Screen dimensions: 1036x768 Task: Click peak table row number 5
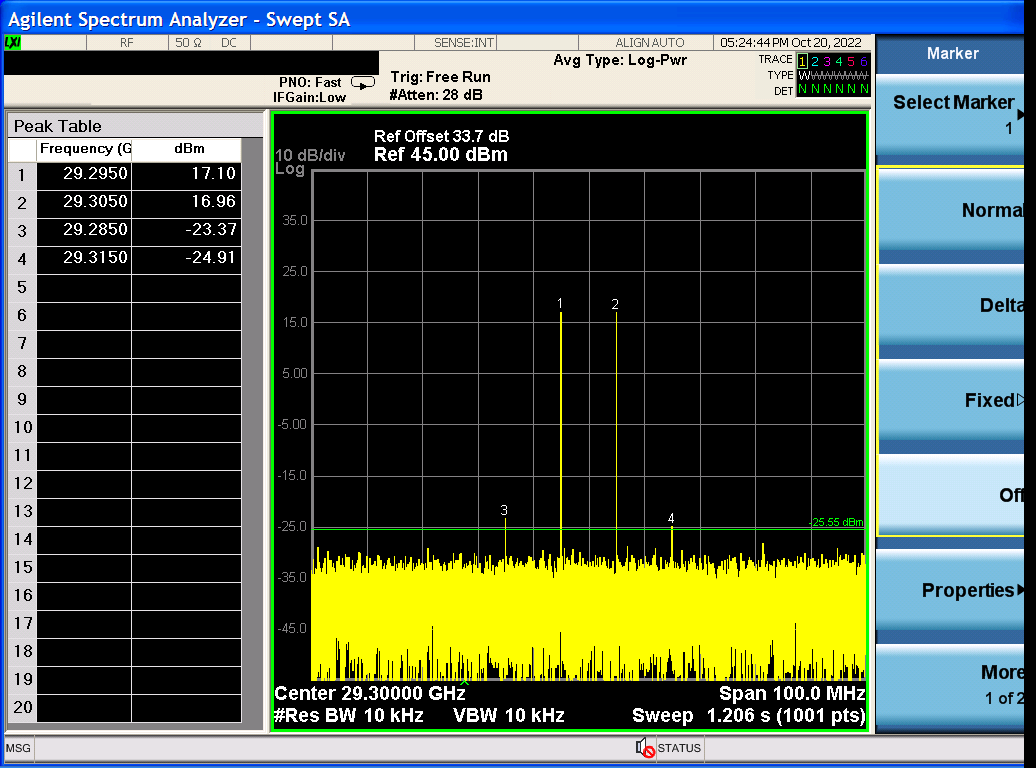pos(22,288)
